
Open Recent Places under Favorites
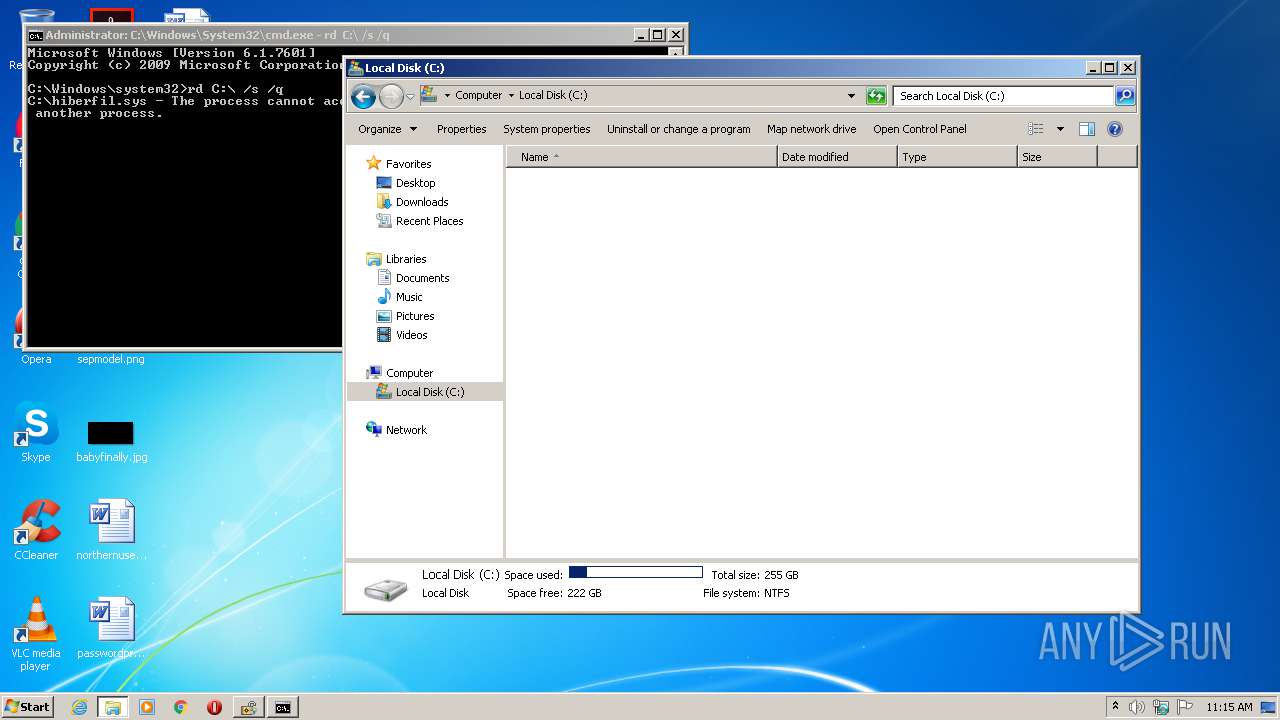click(419, 221)
